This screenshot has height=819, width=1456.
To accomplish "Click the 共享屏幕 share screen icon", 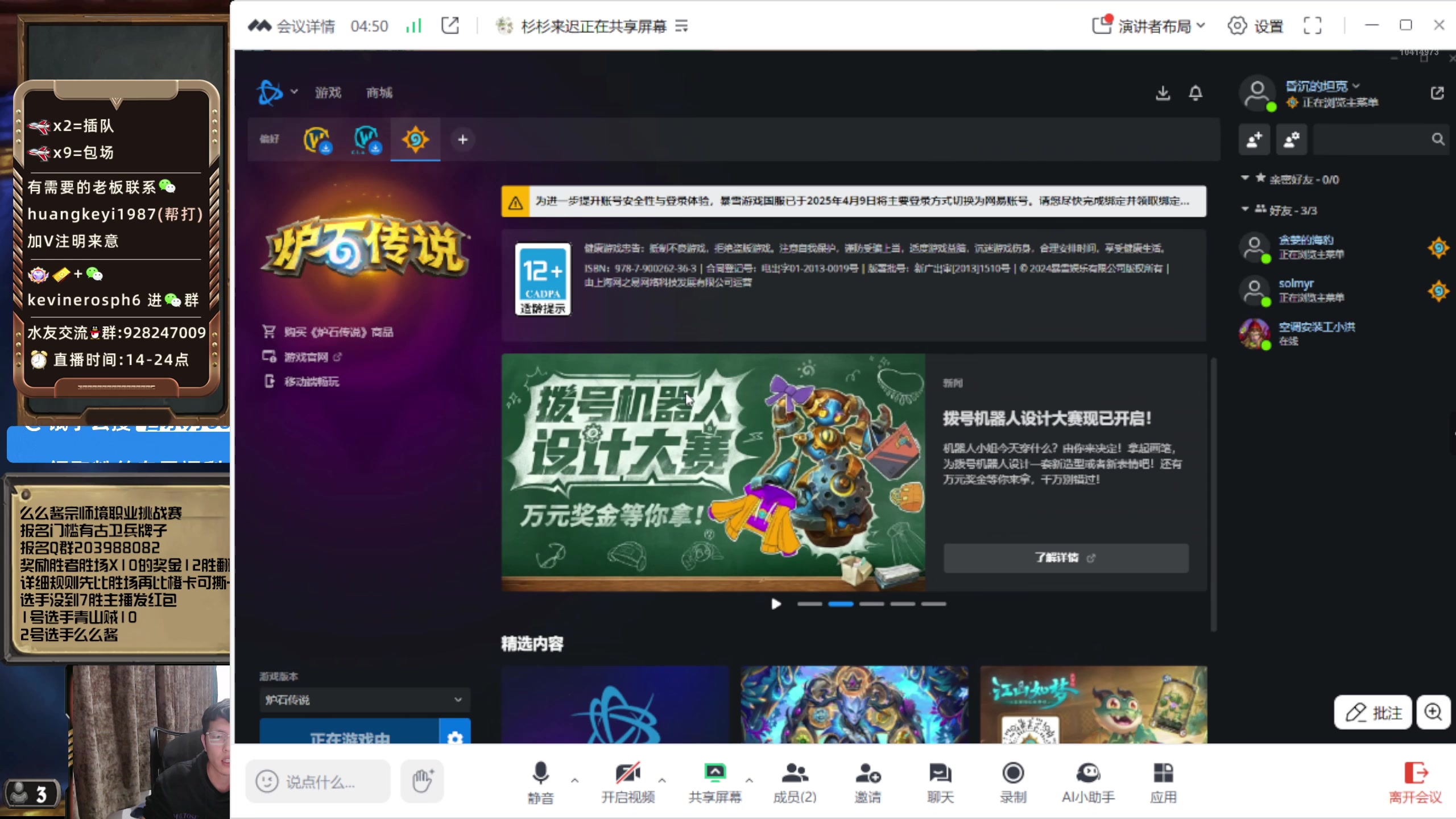I will click(715, 783).
